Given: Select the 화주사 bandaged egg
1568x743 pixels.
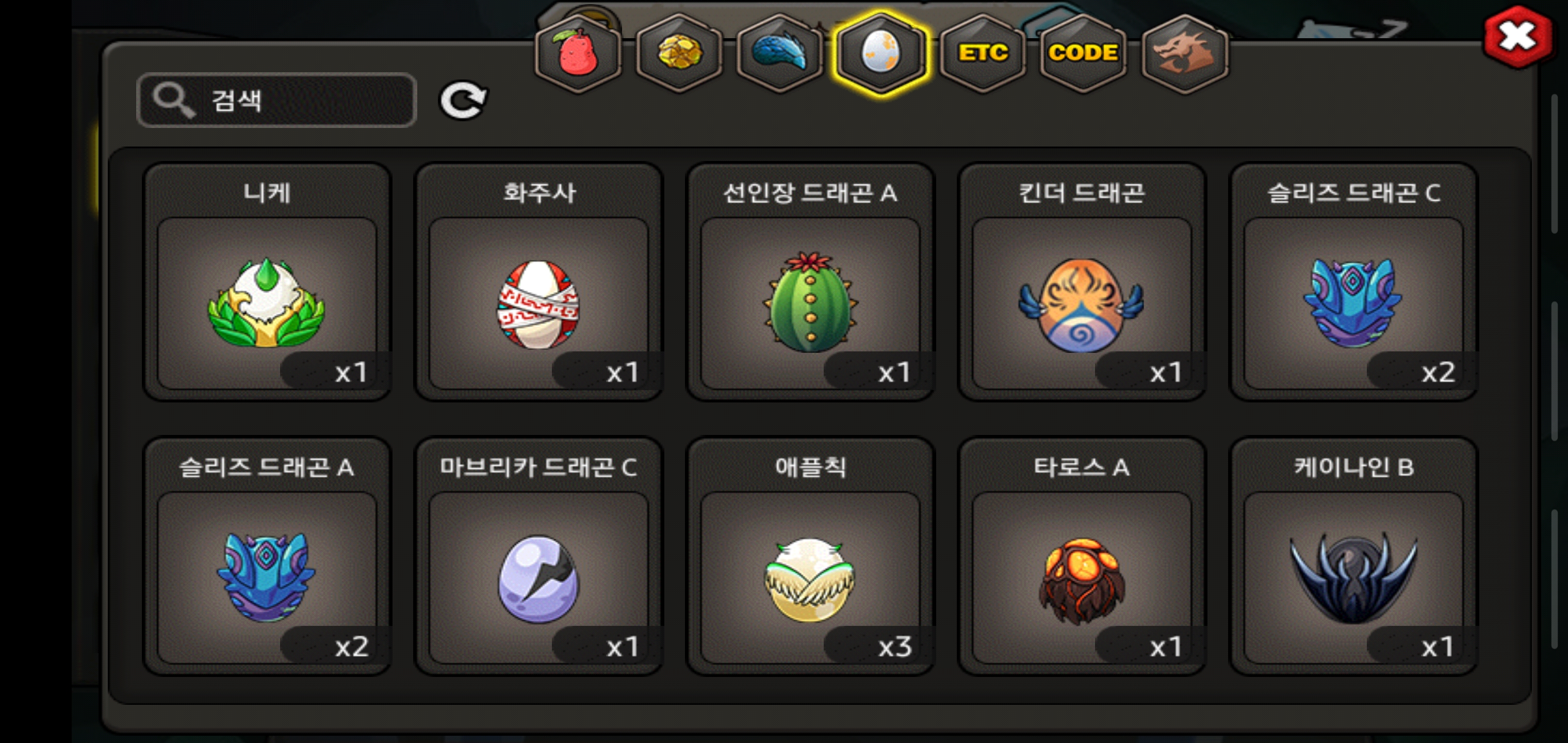Looking at the screenshot, I should coord(538,282).
